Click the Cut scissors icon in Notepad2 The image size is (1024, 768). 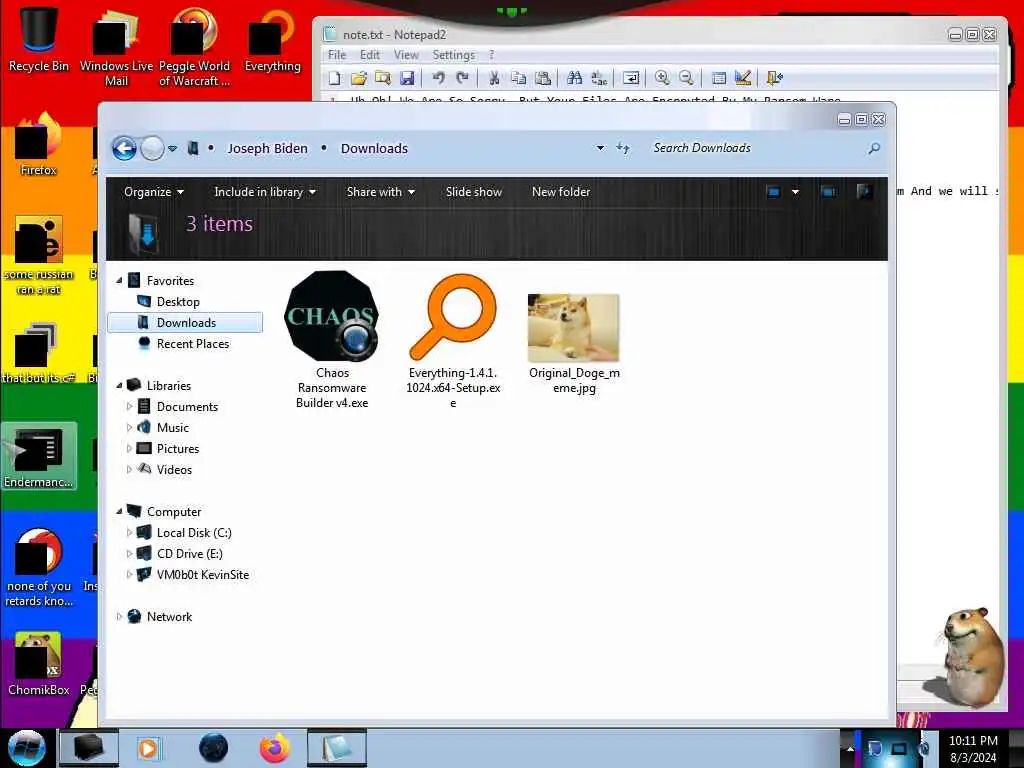click(x=494, y=78)
